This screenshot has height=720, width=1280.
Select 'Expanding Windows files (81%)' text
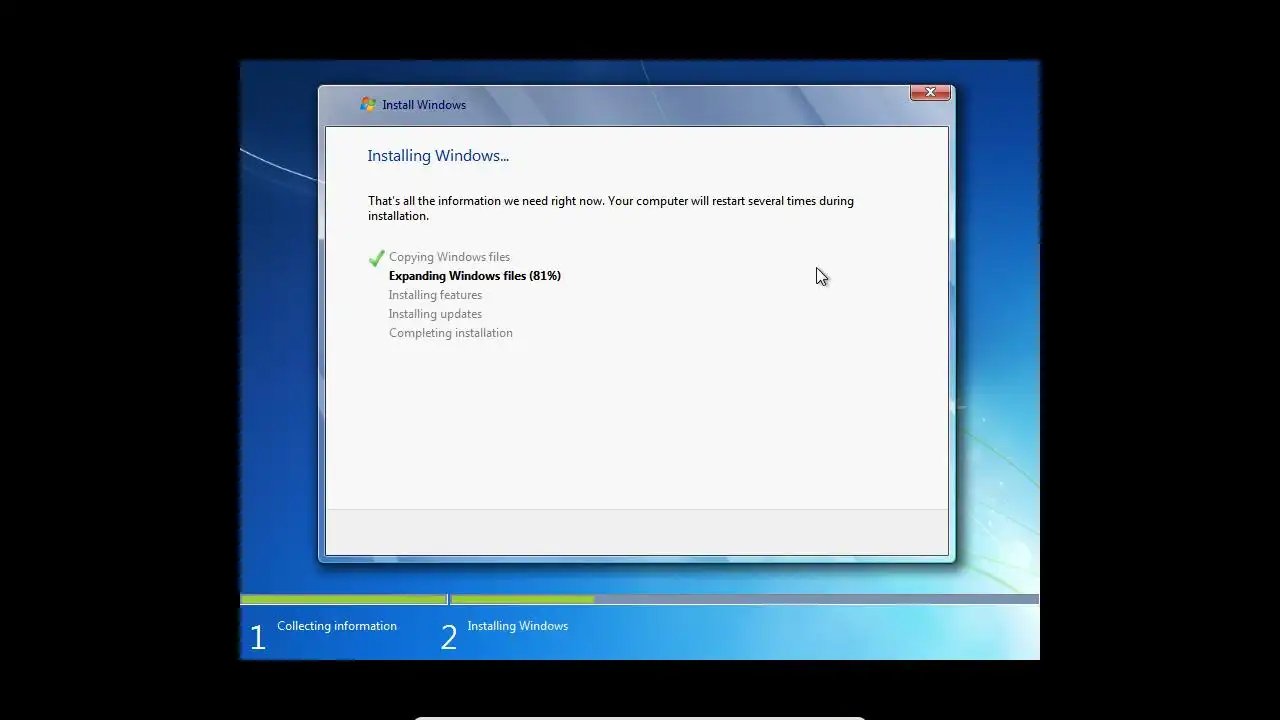pos(475,276)
